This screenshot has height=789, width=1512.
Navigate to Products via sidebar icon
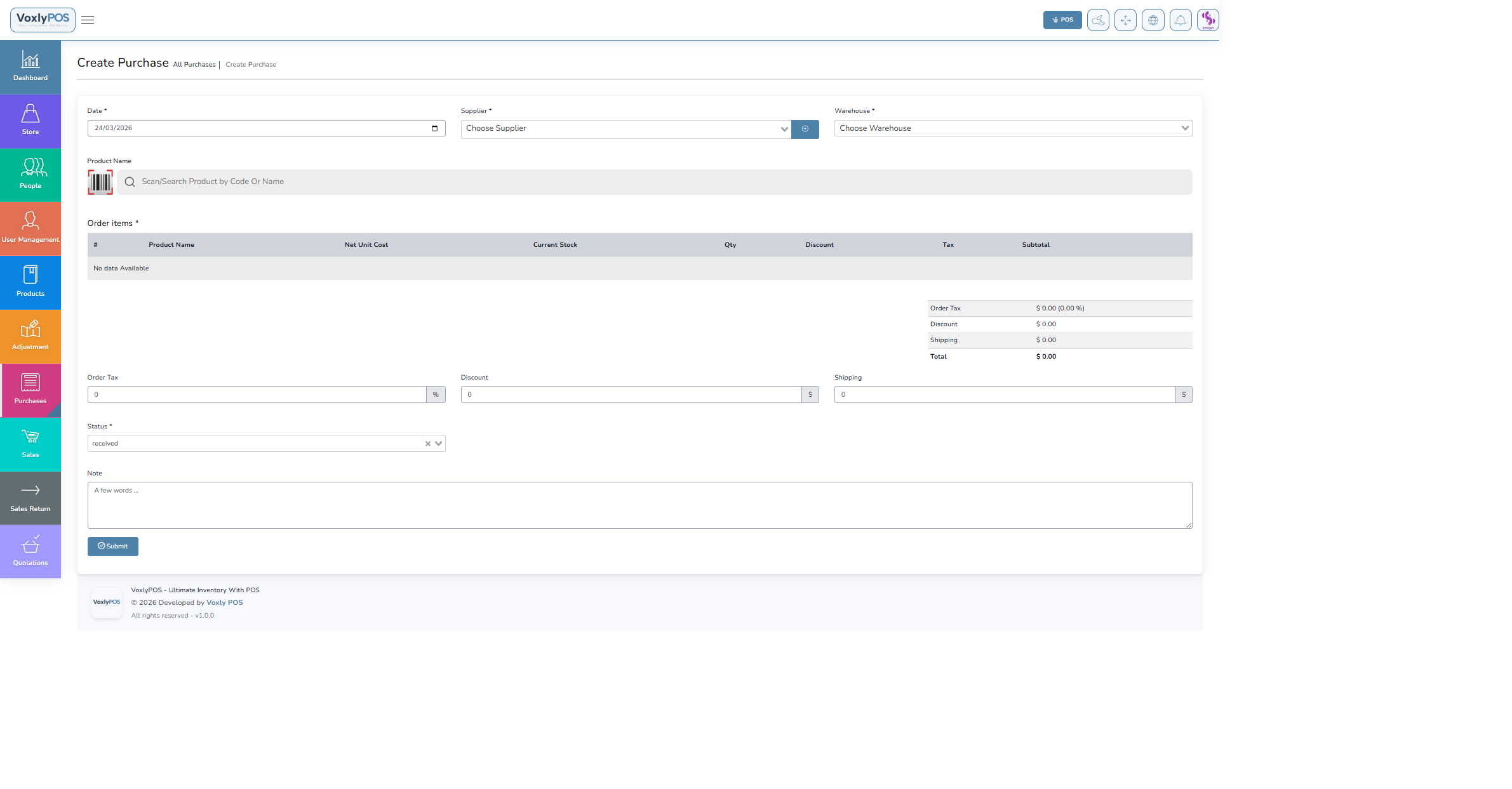30,282
